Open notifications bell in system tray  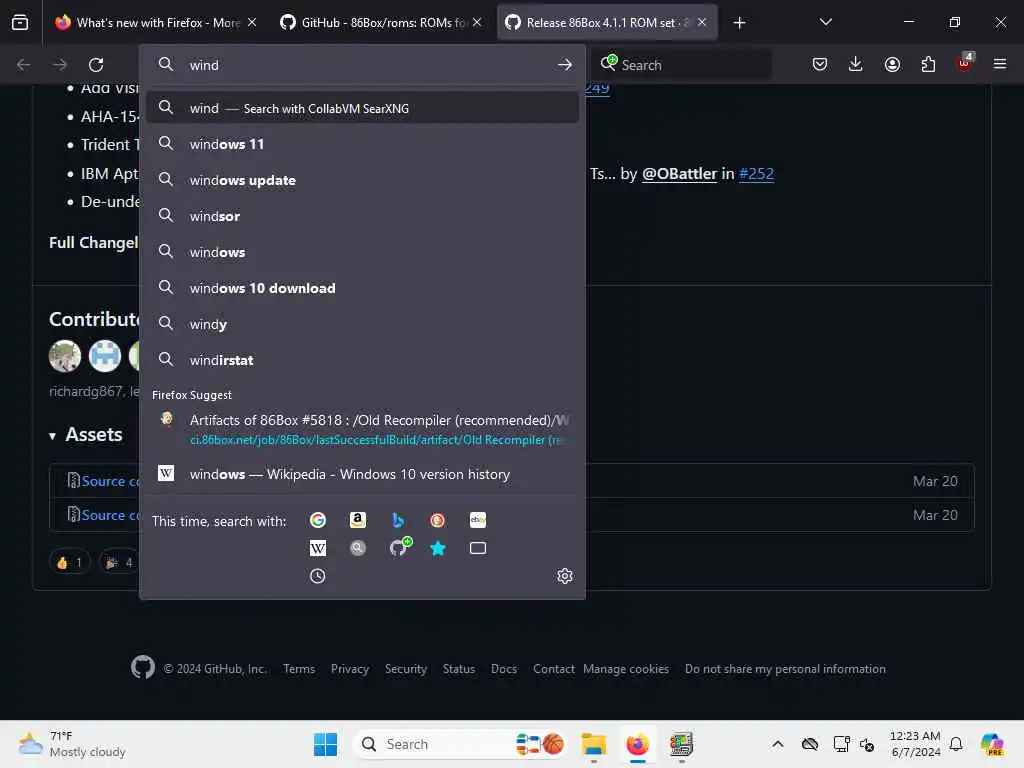point(956,744)
